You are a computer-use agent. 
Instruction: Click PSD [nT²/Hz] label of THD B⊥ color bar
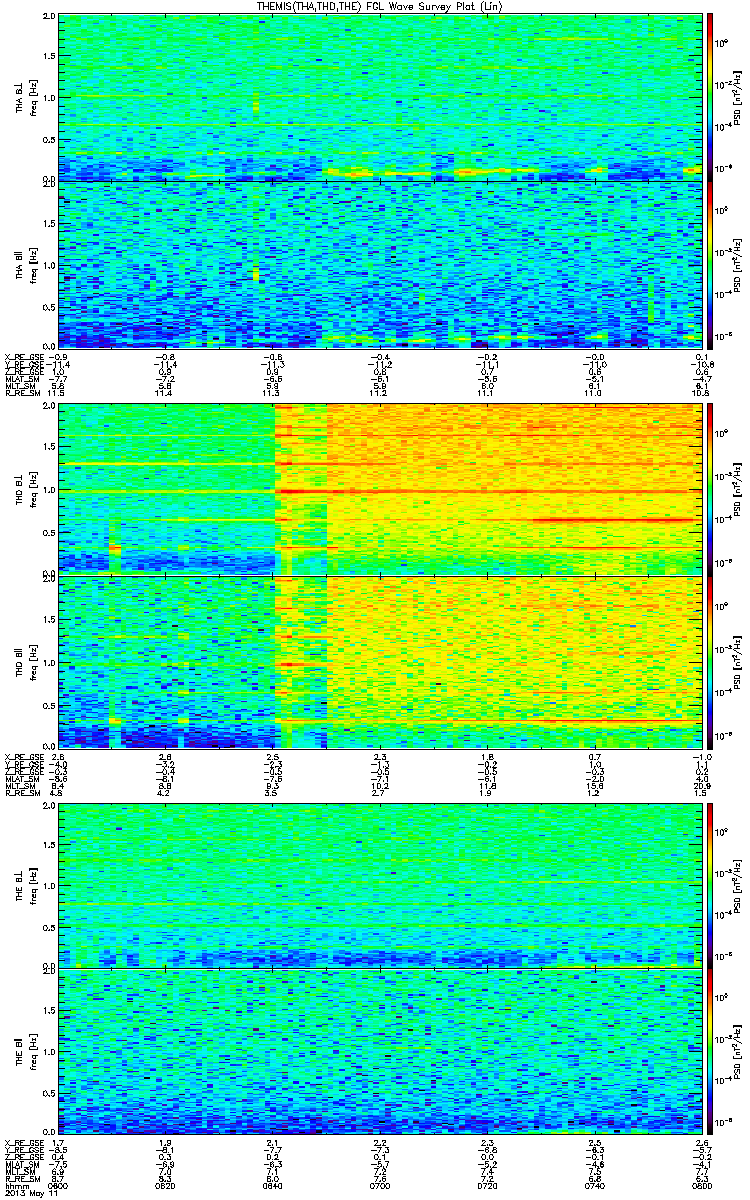pos(738,489)
